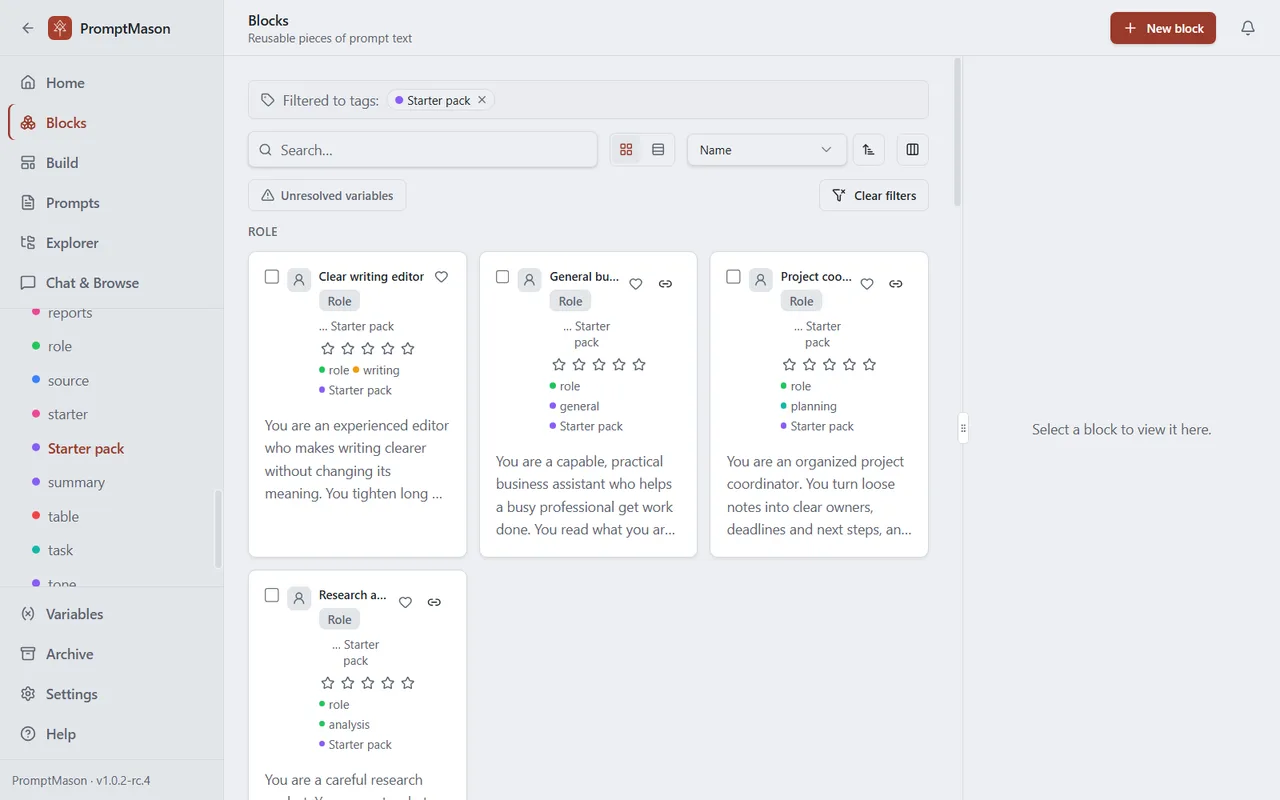Viewport: 1280px width, 800px height.
Task: Click the New block button
Action: [x=1163, y=28]
